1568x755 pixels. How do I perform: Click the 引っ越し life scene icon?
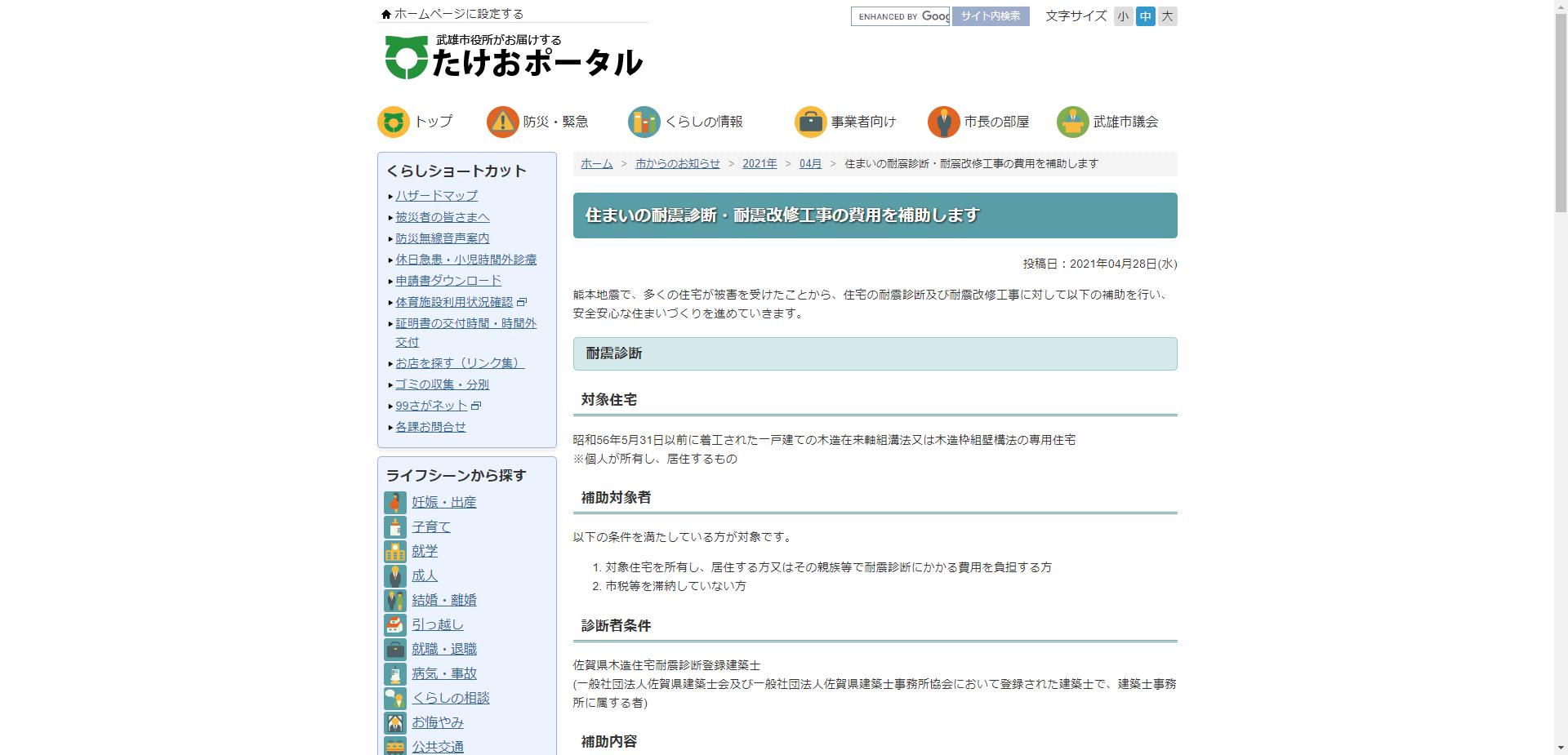[x=395, y=625]
